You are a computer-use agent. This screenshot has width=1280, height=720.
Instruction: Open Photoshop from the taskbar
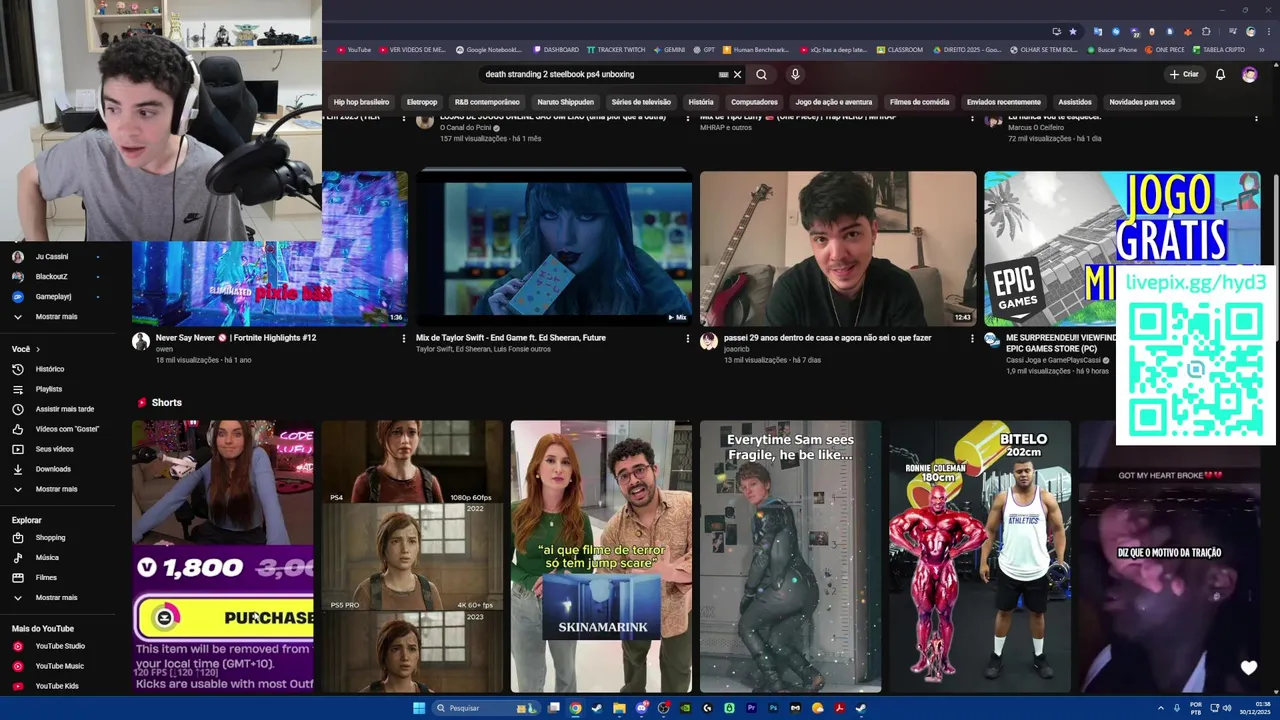tap(773, 708)
